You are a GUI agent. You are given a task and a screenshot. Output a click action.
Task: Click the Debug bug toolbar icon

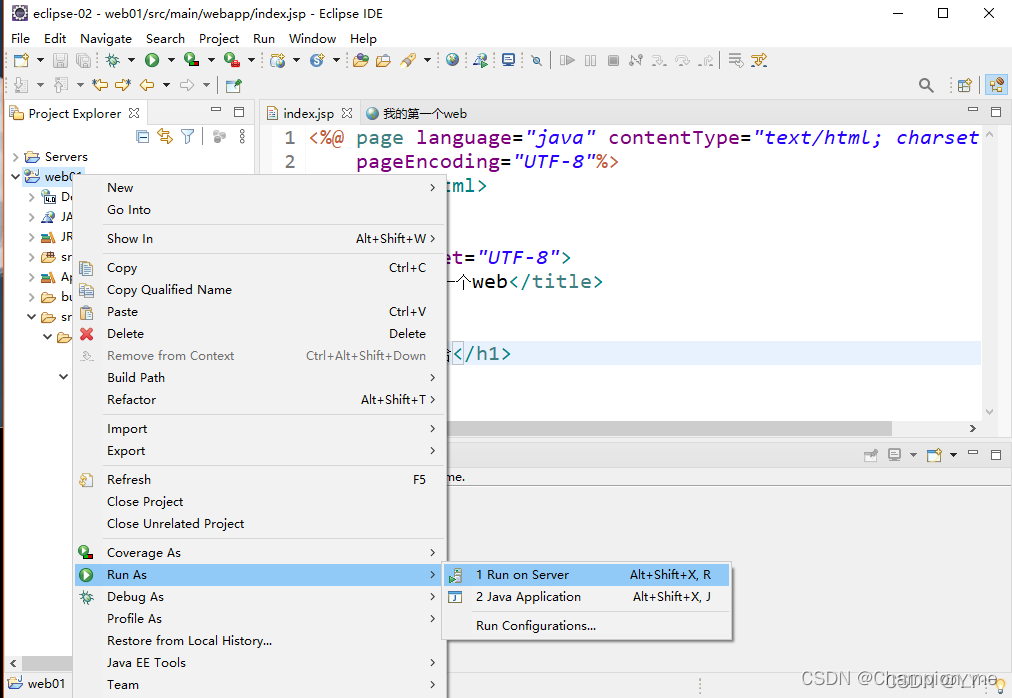coord(113,60)
